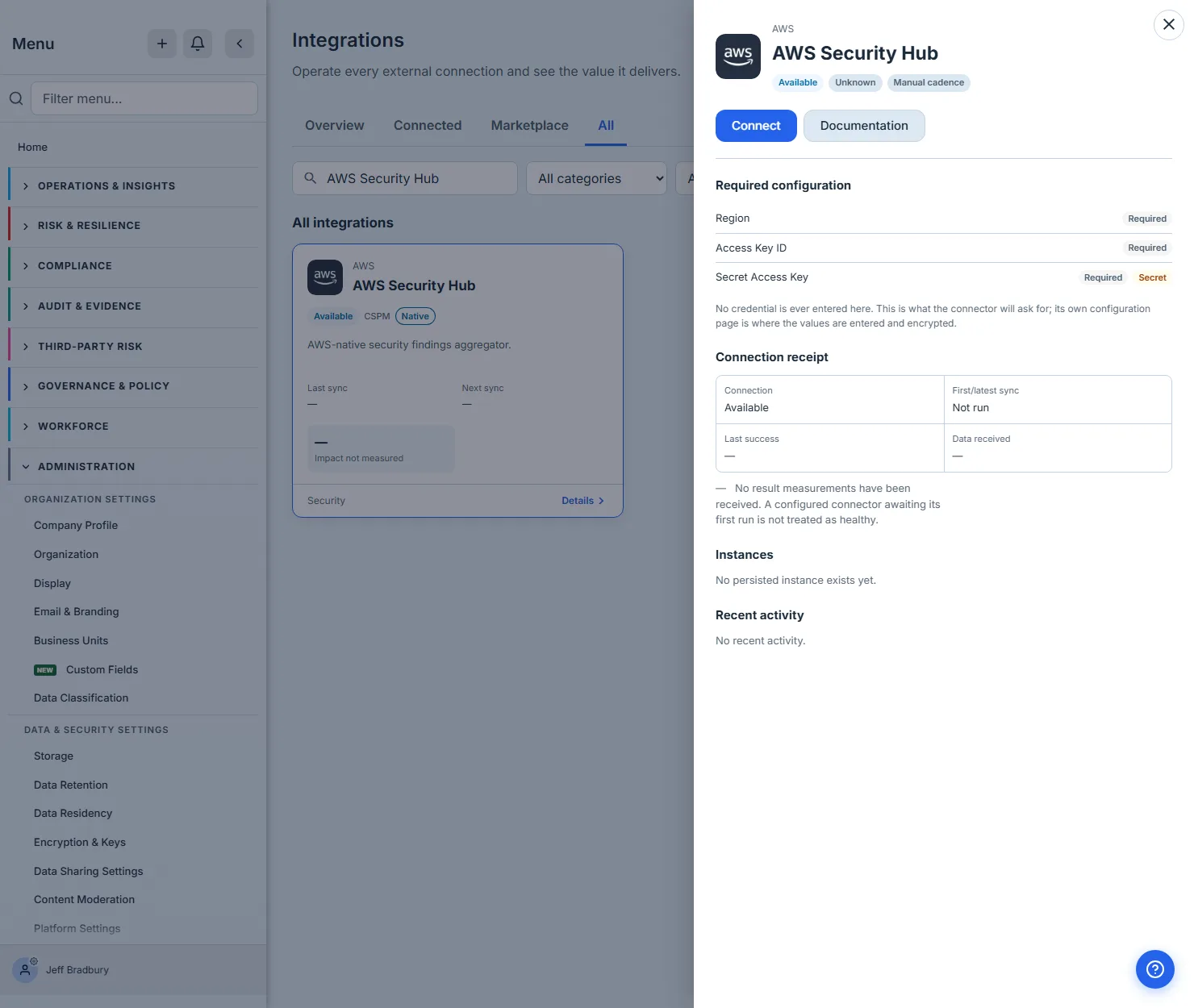1194x1008 pixels.
Task: Open Business Units
Action: point(71,641)
